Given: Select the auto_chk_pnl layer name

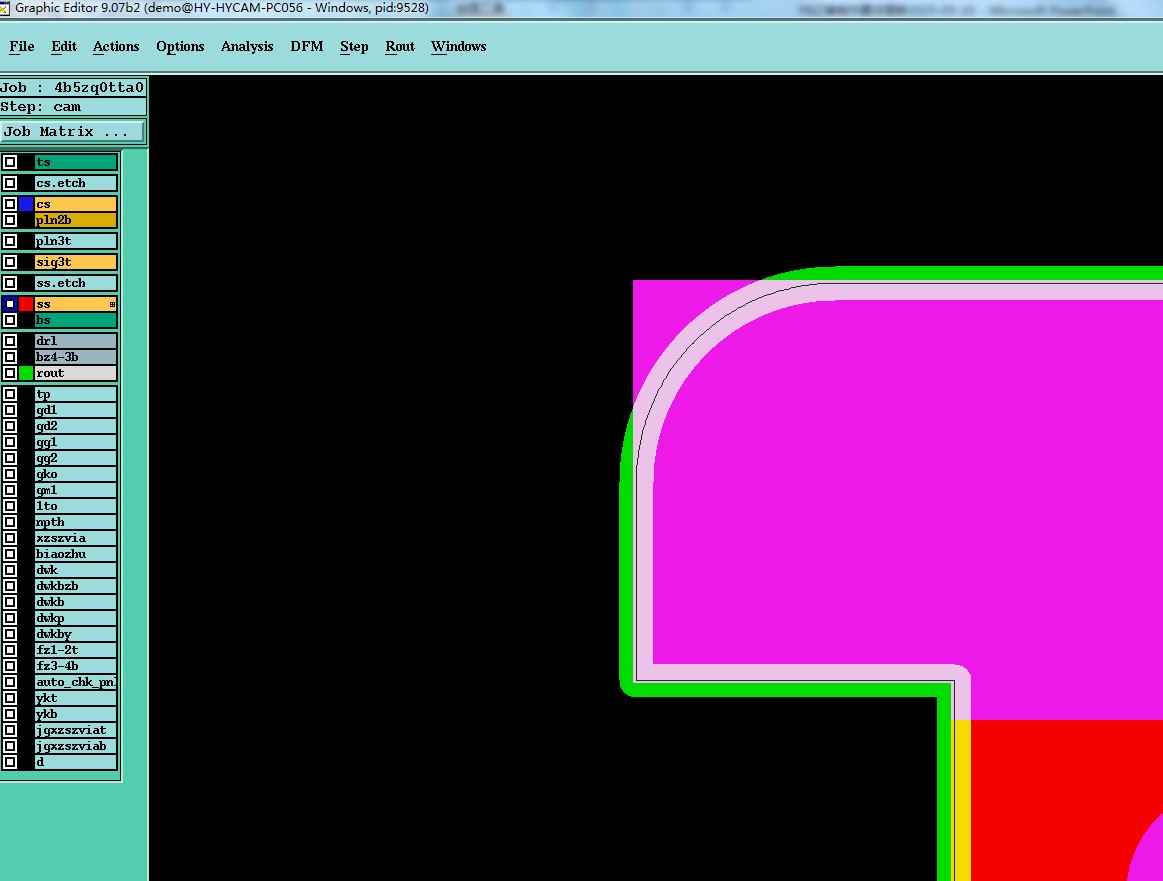Looking at the screenshot, I should point(76,682).
